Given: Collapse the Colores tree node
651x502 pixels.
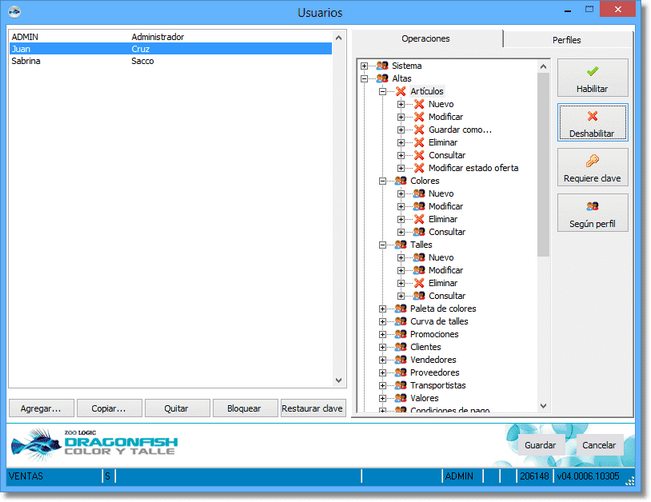Looking at the screenshot, I should (x=383, y=181).
